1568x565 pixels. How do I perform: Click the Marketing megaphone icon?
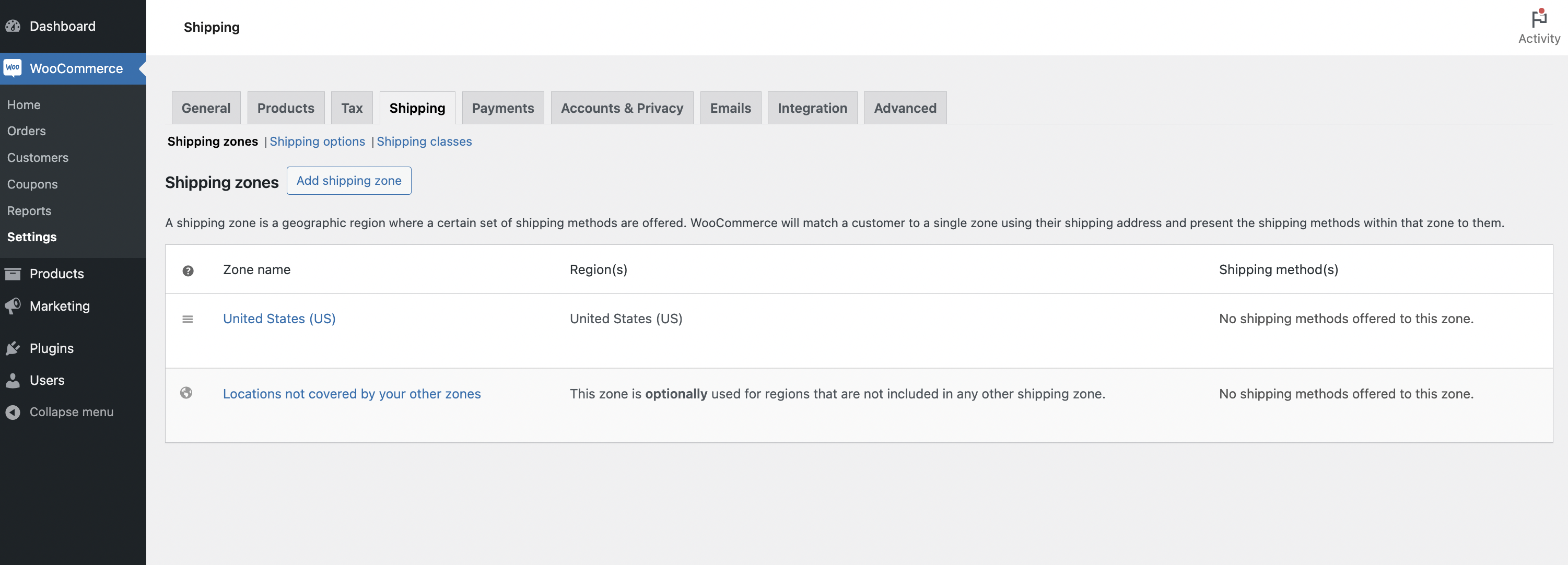pyautogui.click(x=14, y=305)
